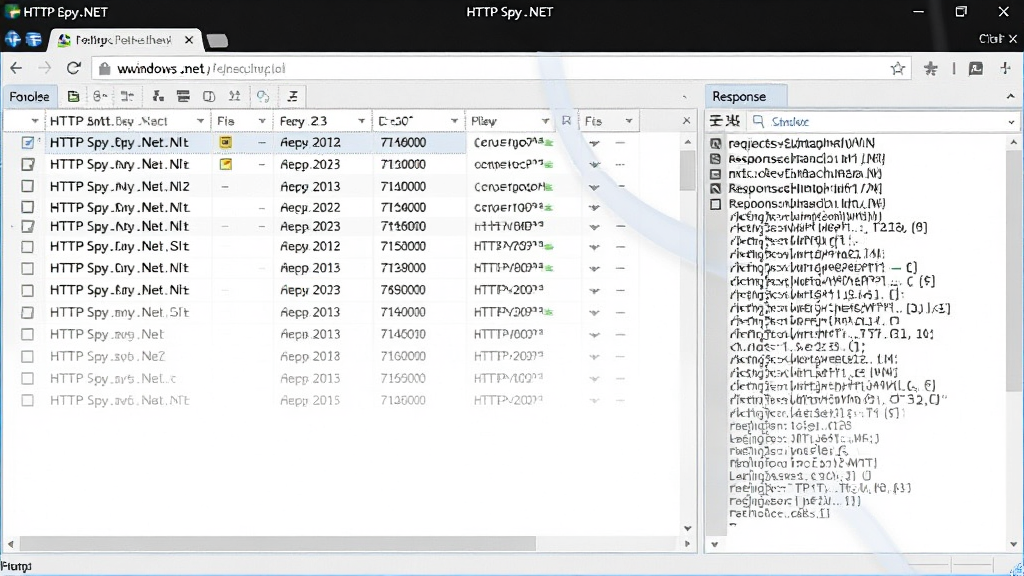
Task: Select the open browser tab
Action: (x=124, y=40)
